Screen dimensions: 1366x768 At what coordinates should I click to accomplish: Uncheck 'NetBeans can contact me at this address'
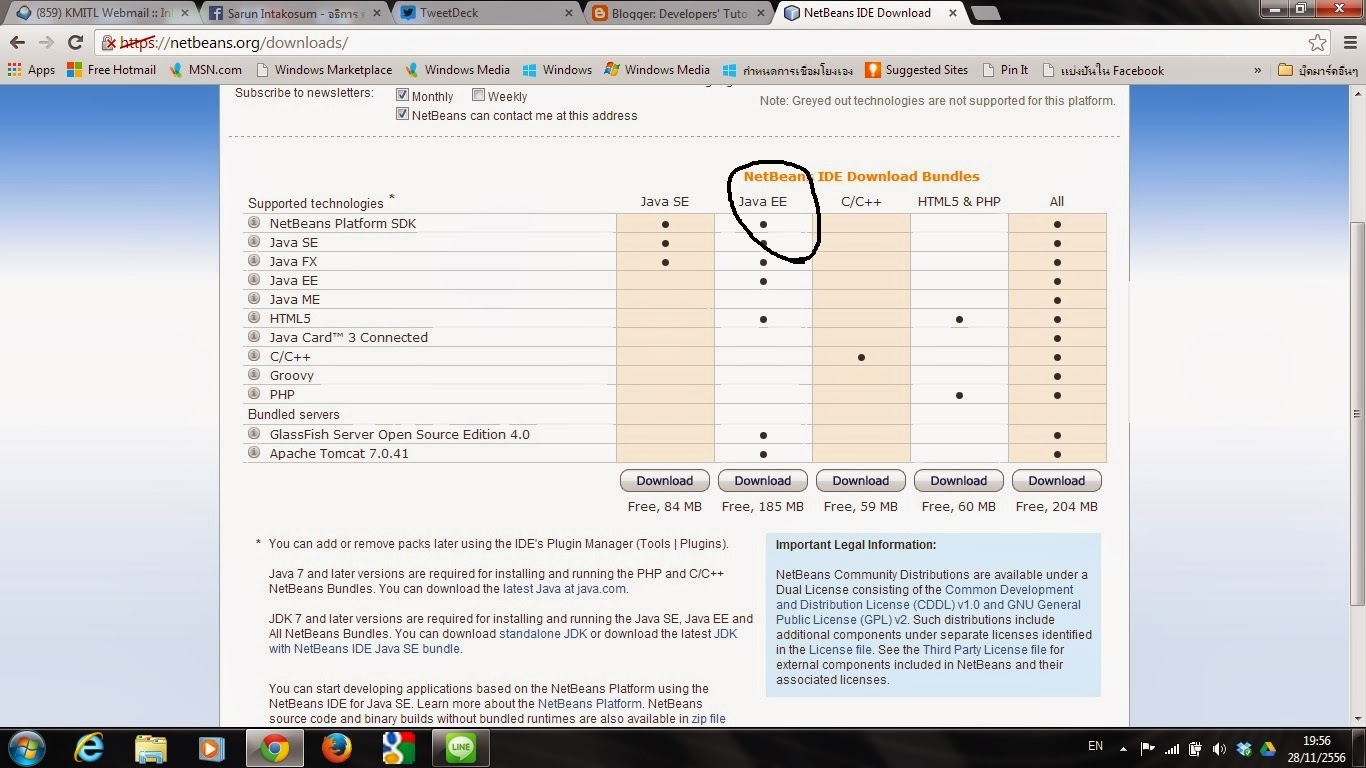pos(402,113)
